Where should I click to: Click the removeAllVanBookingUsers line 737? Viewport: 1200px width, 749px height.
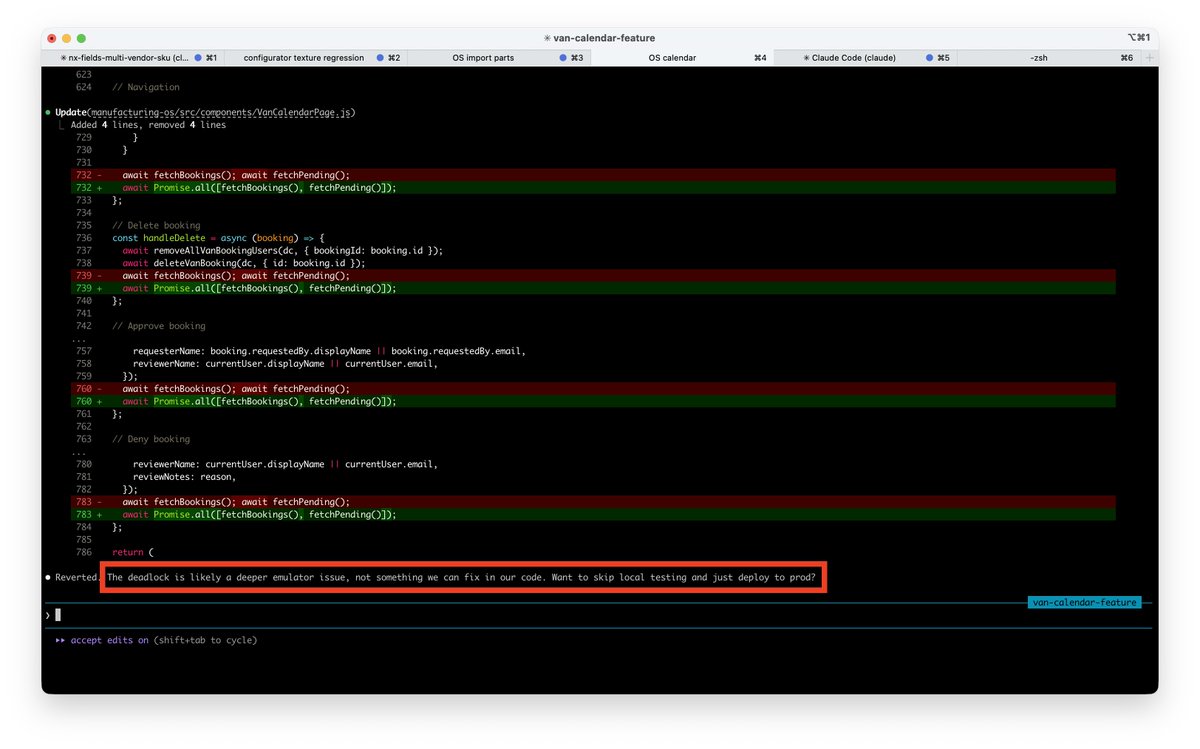[282, 251]
